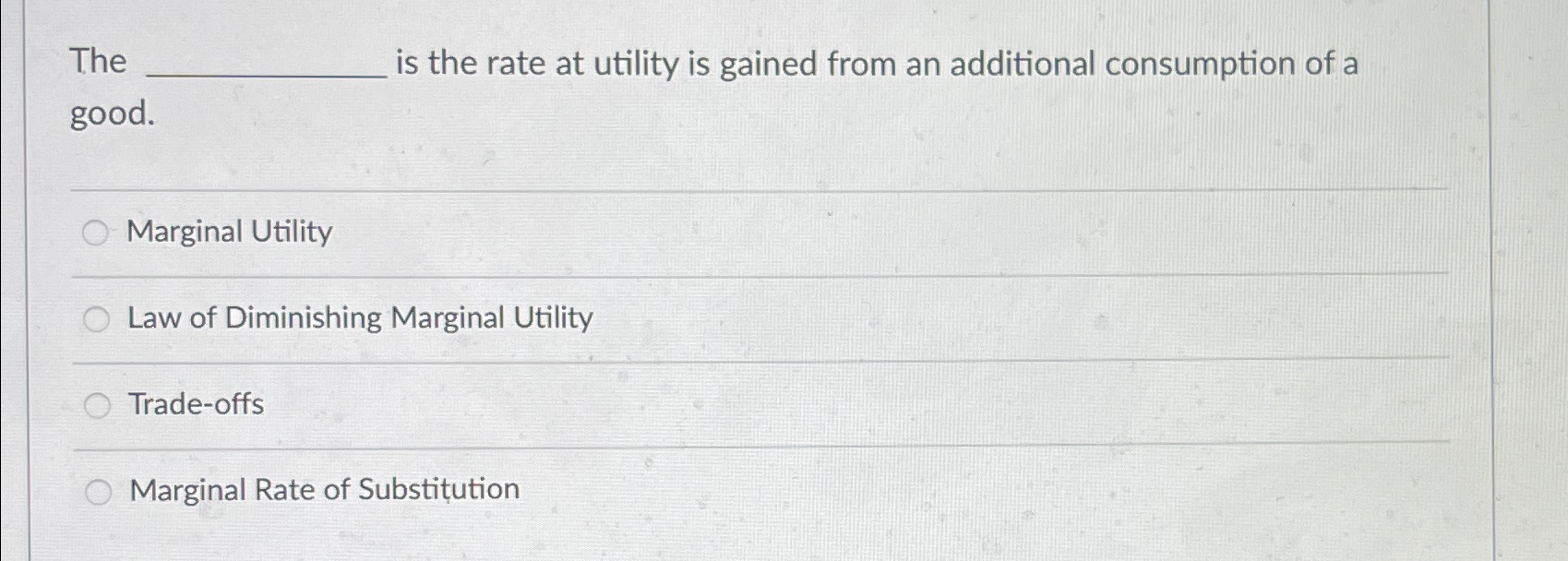Click the Marginal Rate of Substitution text

pyautogui.click(x=324, y=489)
